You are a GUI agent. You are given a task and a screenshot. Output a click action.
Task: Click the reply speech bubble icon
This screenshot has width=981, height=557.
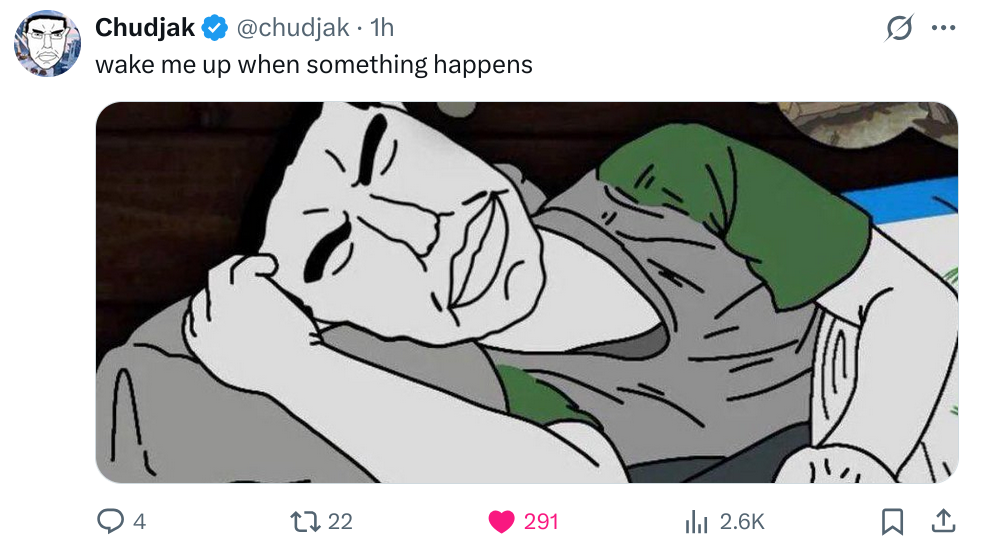click(109, 521)
